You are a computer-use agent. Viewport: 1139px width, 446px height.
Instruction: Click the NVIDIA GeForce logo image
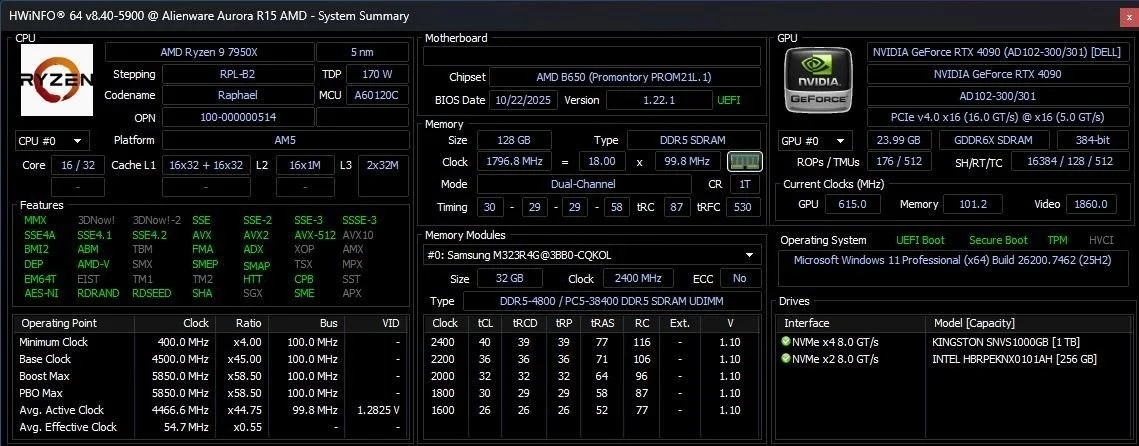coord(820,80)
